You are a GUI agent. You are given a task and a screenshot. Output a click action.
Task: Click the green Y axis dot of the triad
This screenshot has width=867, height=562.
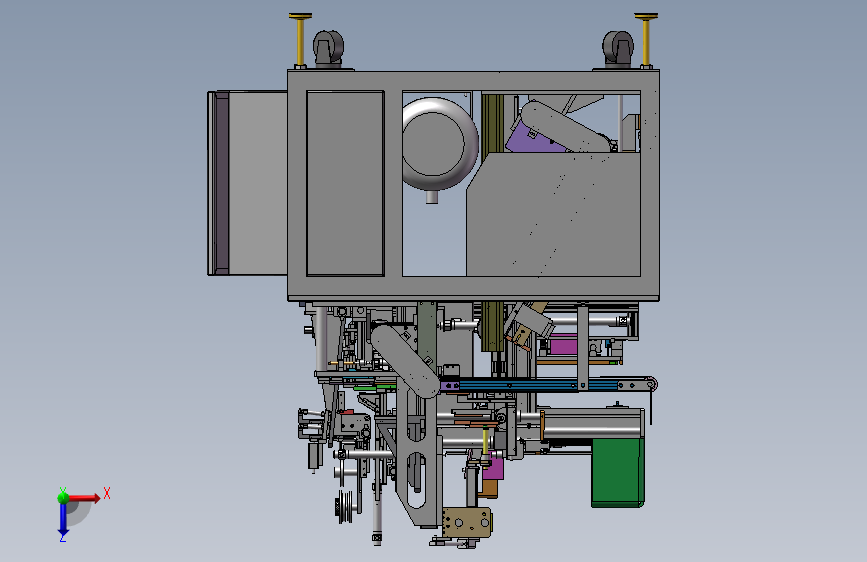63,497
